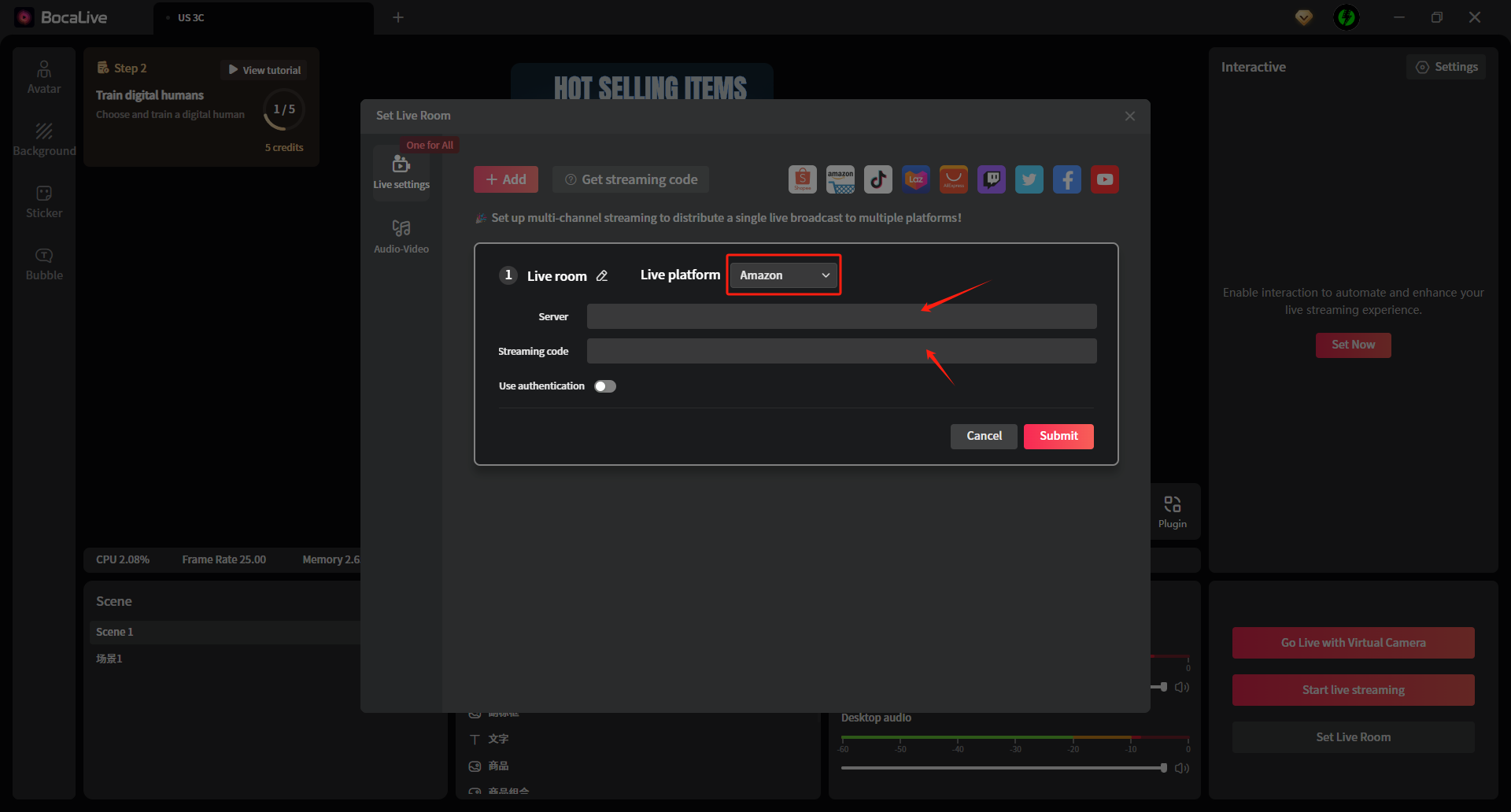Close the Set Live Room dialog
The image size is (1511, 812).
(1129, 116)
